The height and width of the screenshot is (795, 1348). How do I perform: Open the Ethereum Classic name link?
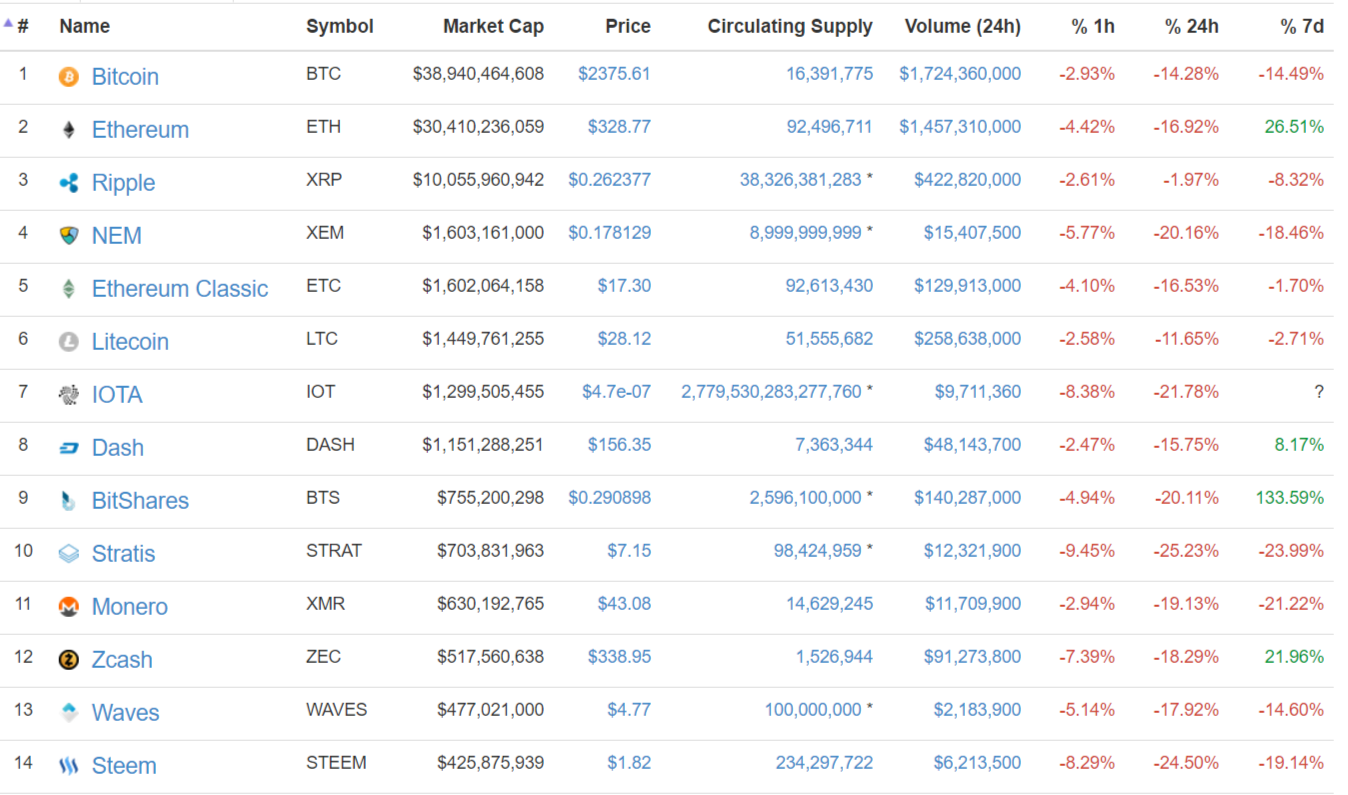click(180, 289)
